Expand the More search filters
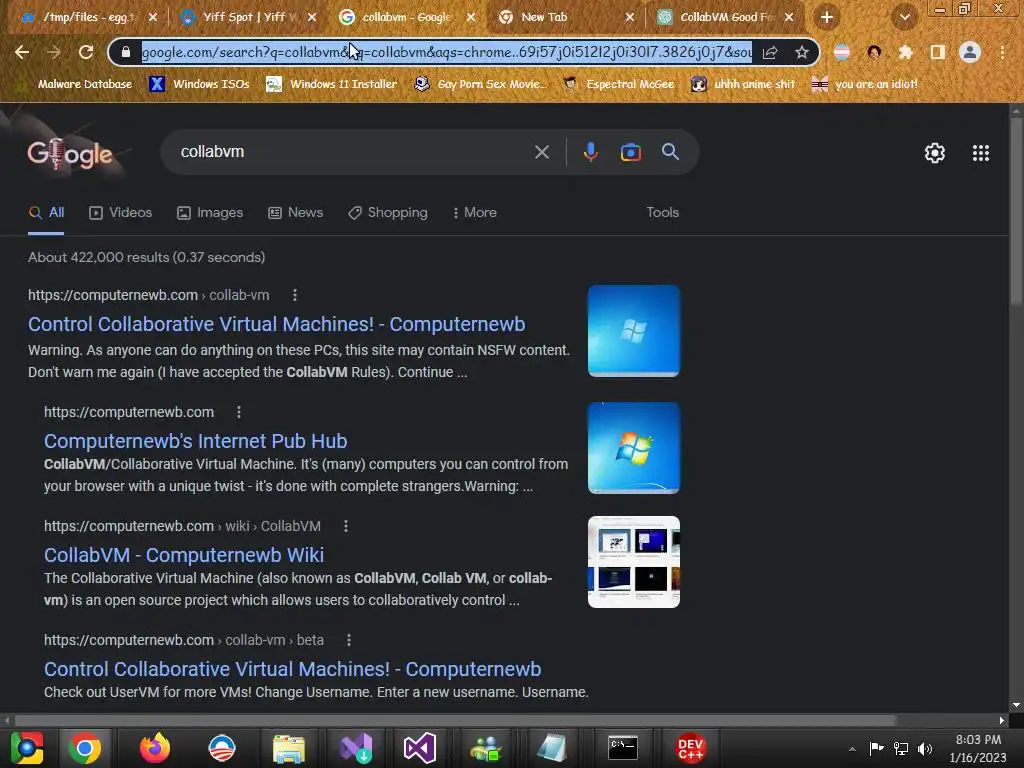 [x=475, y=213]
